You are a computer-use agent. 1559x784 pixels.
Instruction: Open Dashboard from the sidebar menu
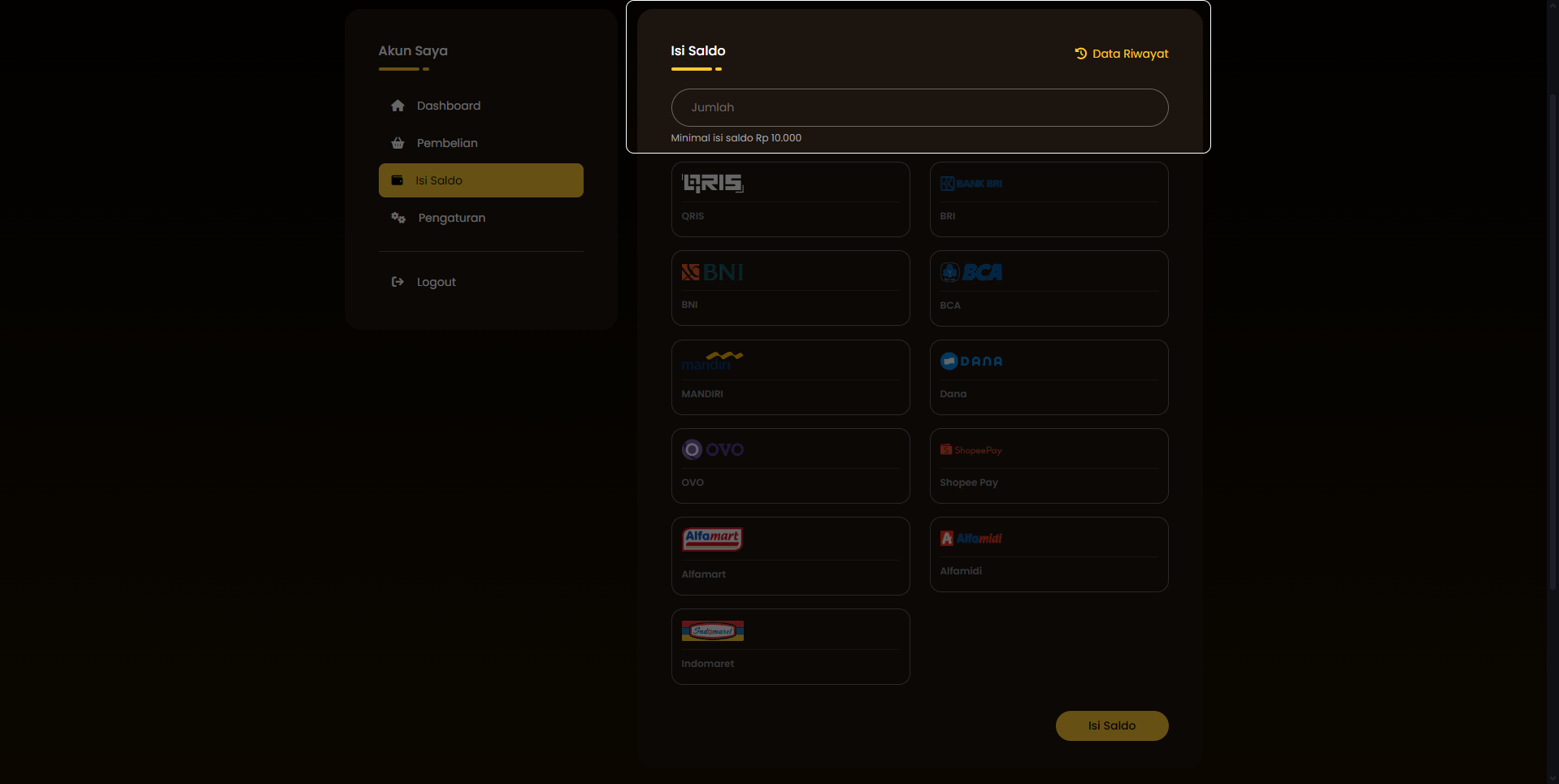tap(481, 106)
